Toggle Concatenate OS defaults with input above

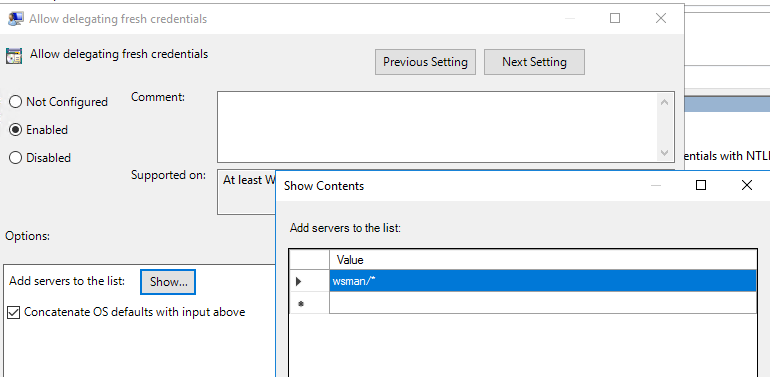coord(14,312)
